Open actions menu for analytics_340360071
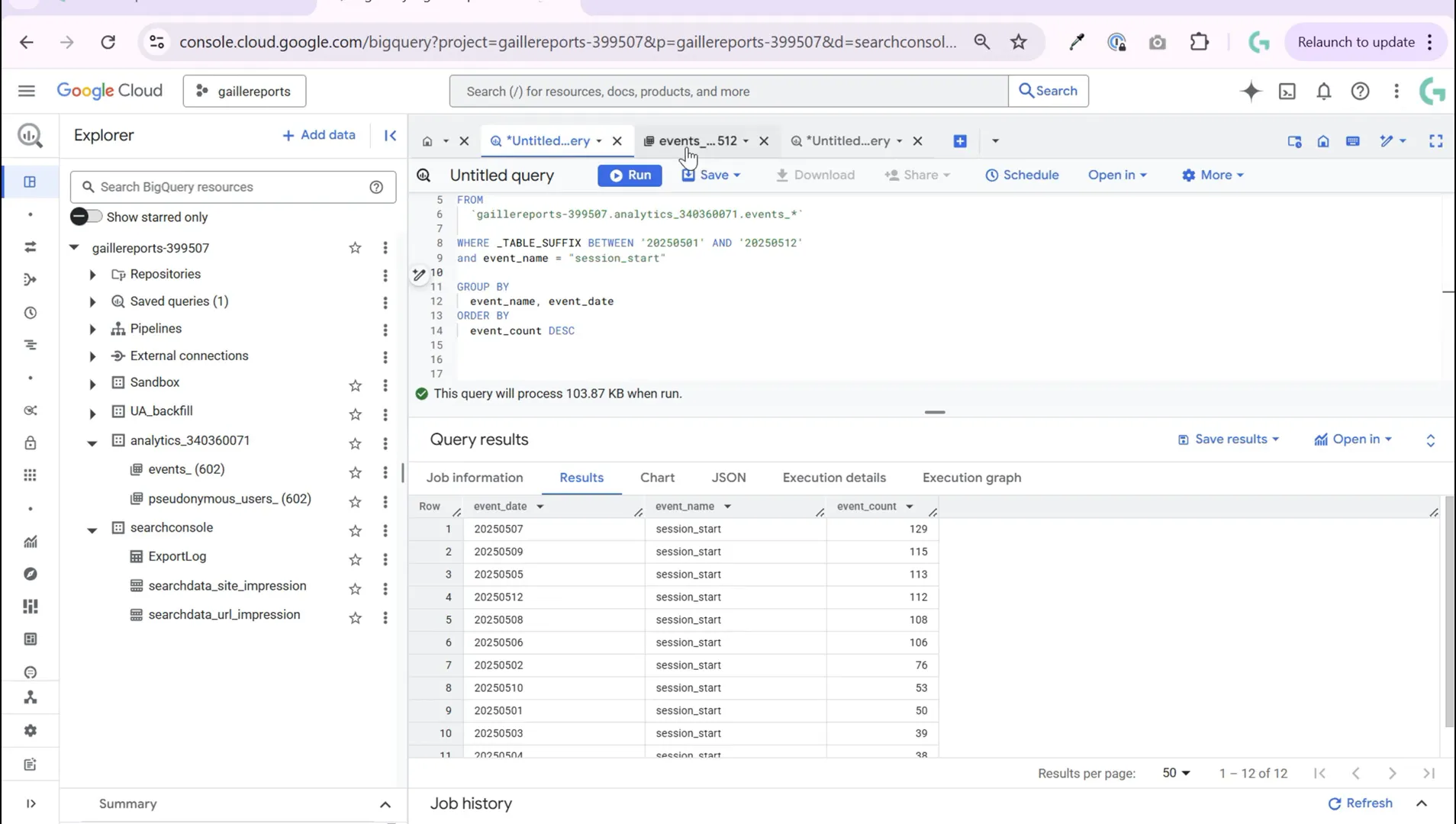Viewport: 1456px width, 824px height. [x=385, y=443]
